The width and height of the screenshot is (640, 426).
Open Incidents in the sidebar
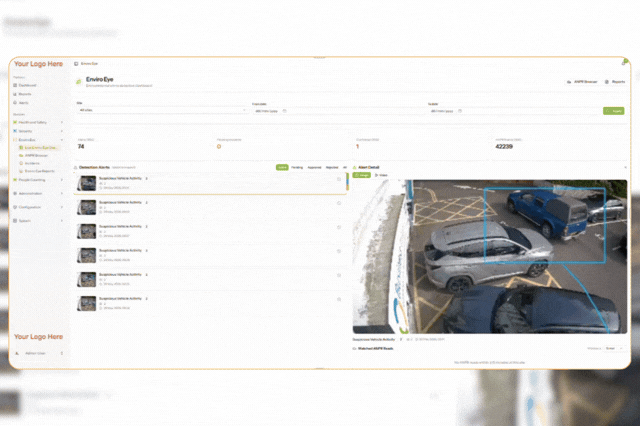click(29, 163)
